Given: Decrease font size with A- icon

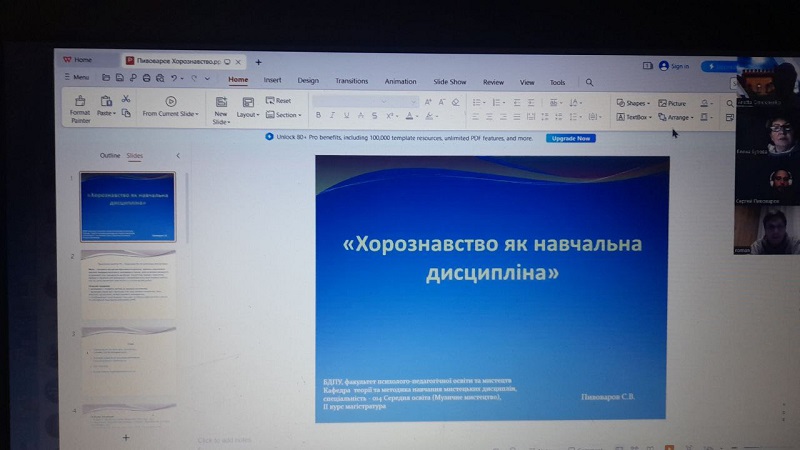Looking at the screenshot, I should [442, 102].
